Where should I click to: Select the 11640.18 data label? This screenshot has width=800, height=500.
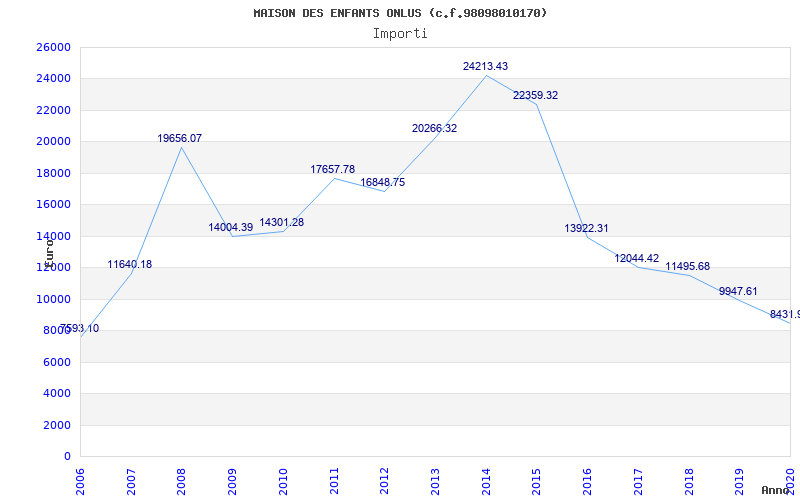(x=129, y=264)
